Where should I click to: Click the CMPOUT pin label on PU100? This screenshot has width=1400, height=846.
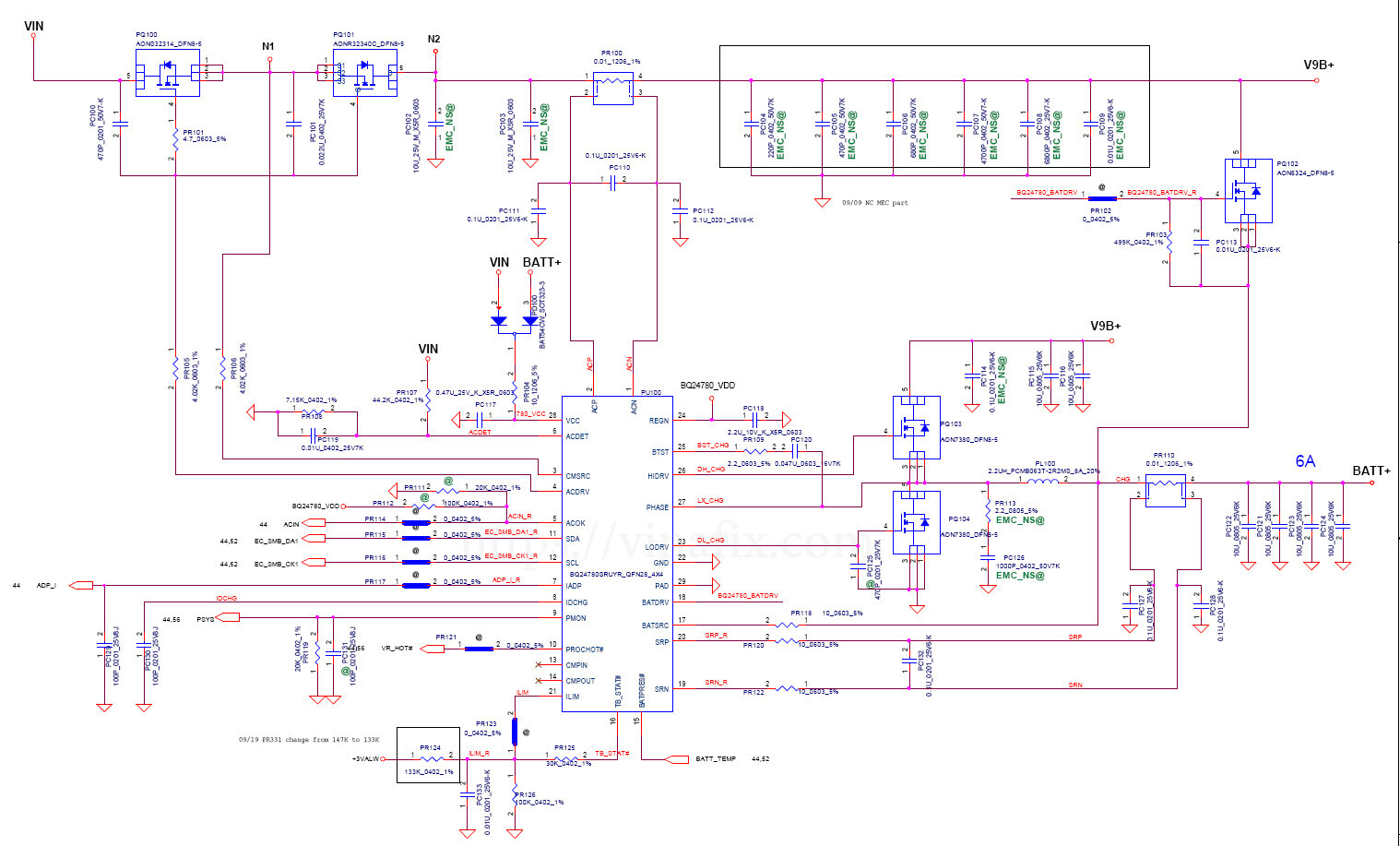580,681
